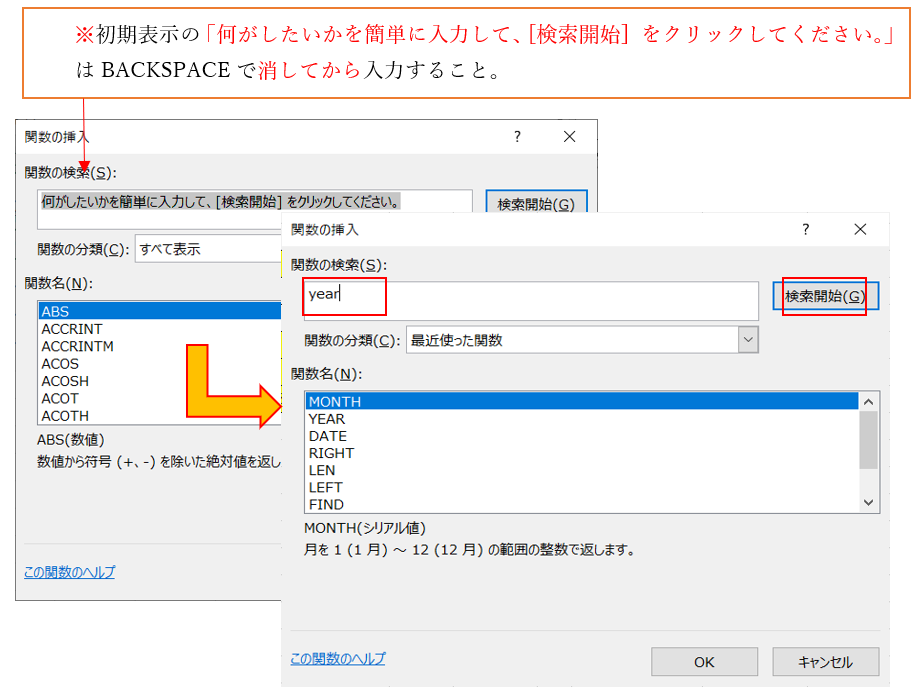Click the ? help icon in the front dialog

coord(806,230)
